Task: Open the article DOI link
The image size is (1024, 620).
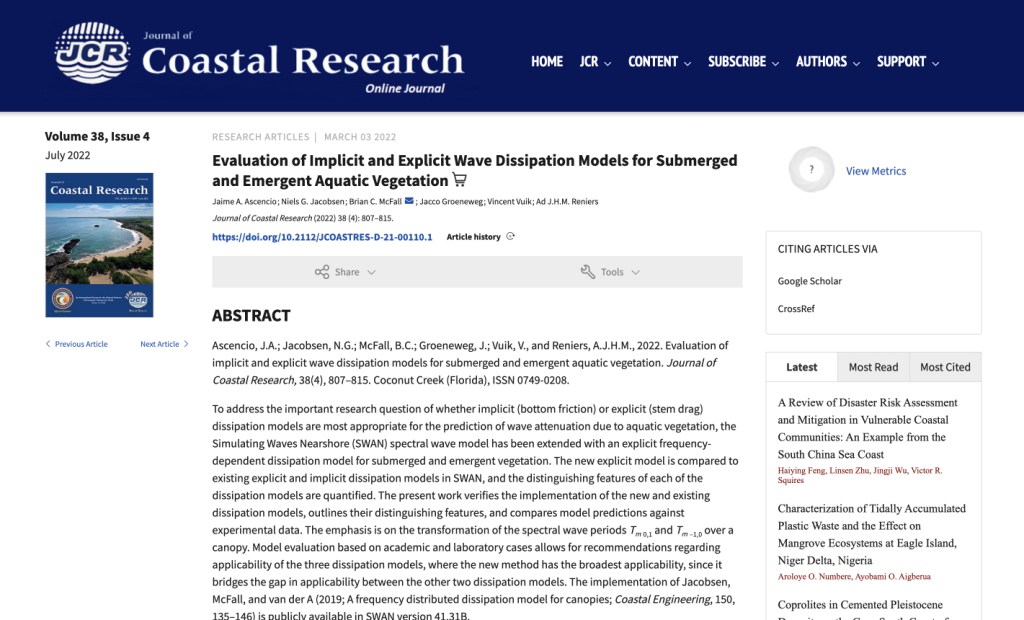Action: [322, 237]
